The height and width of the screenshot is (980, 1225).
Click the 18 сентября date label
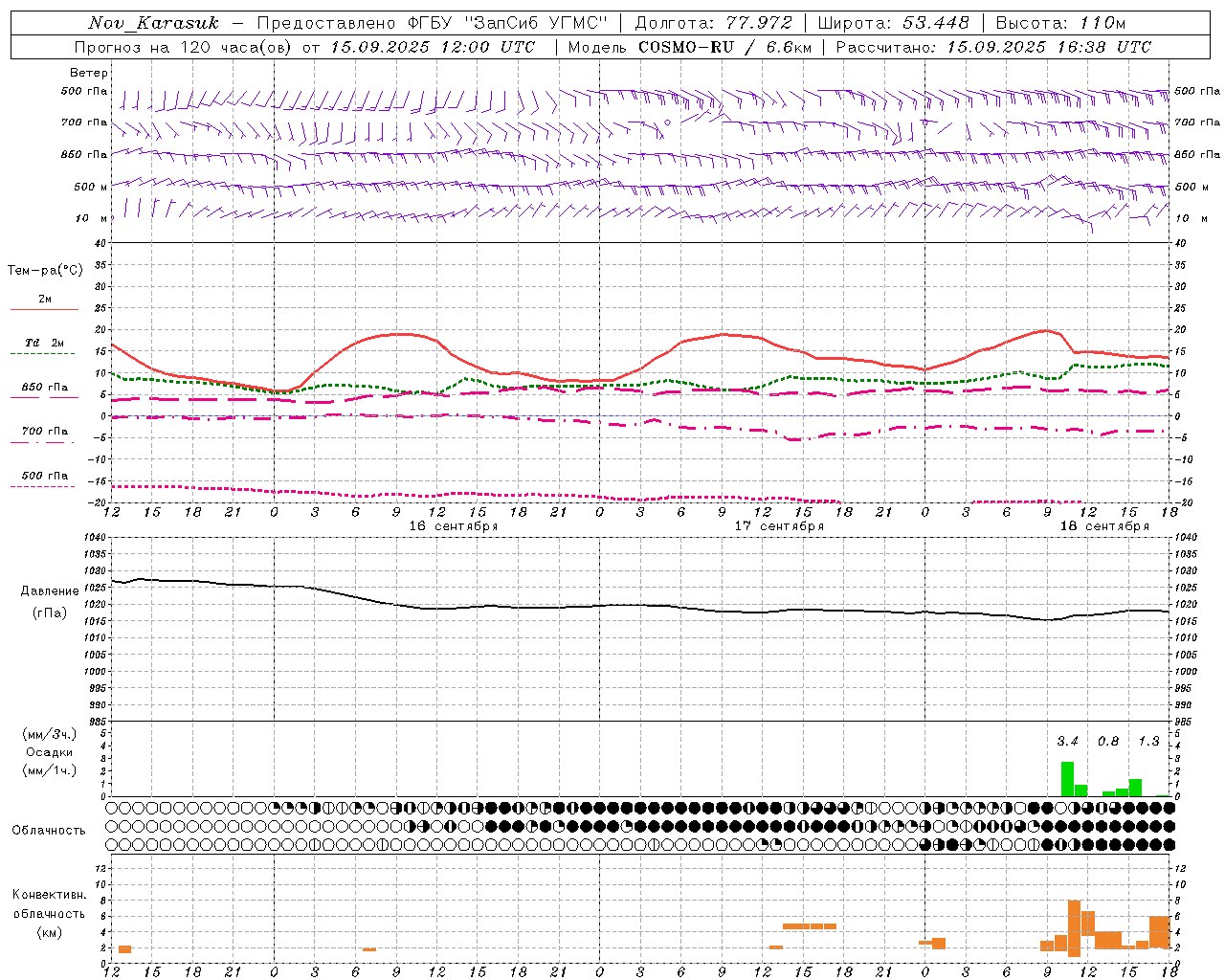(1104, 526)
